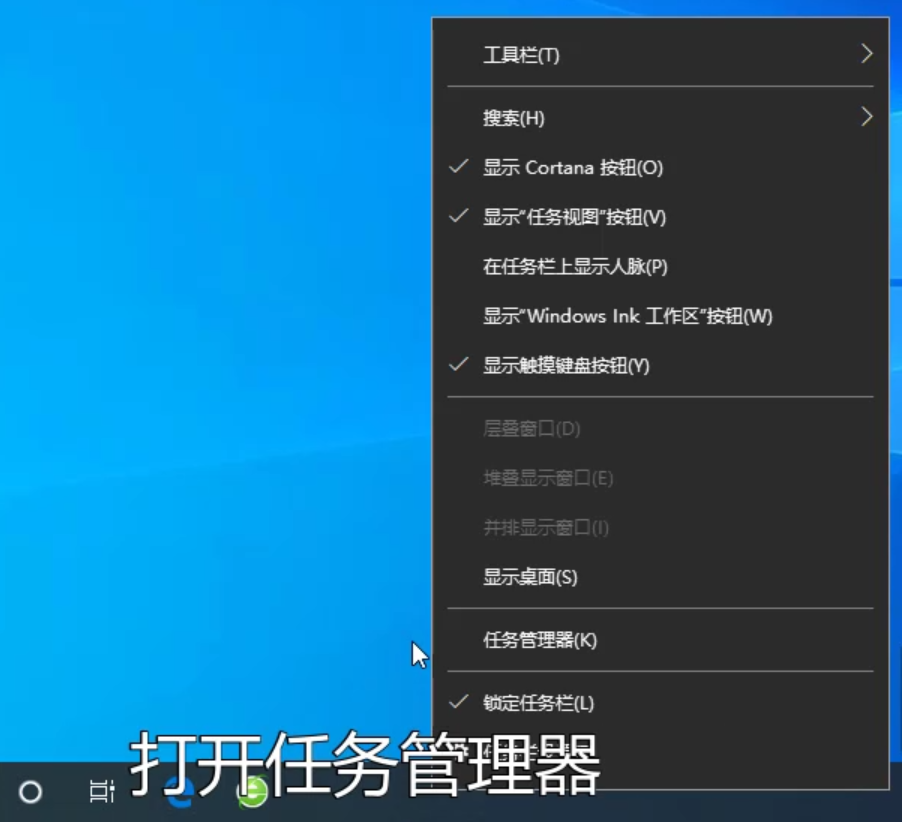
Task: Expand the 搜索 submenu arrow
Action: click(866, 117)
